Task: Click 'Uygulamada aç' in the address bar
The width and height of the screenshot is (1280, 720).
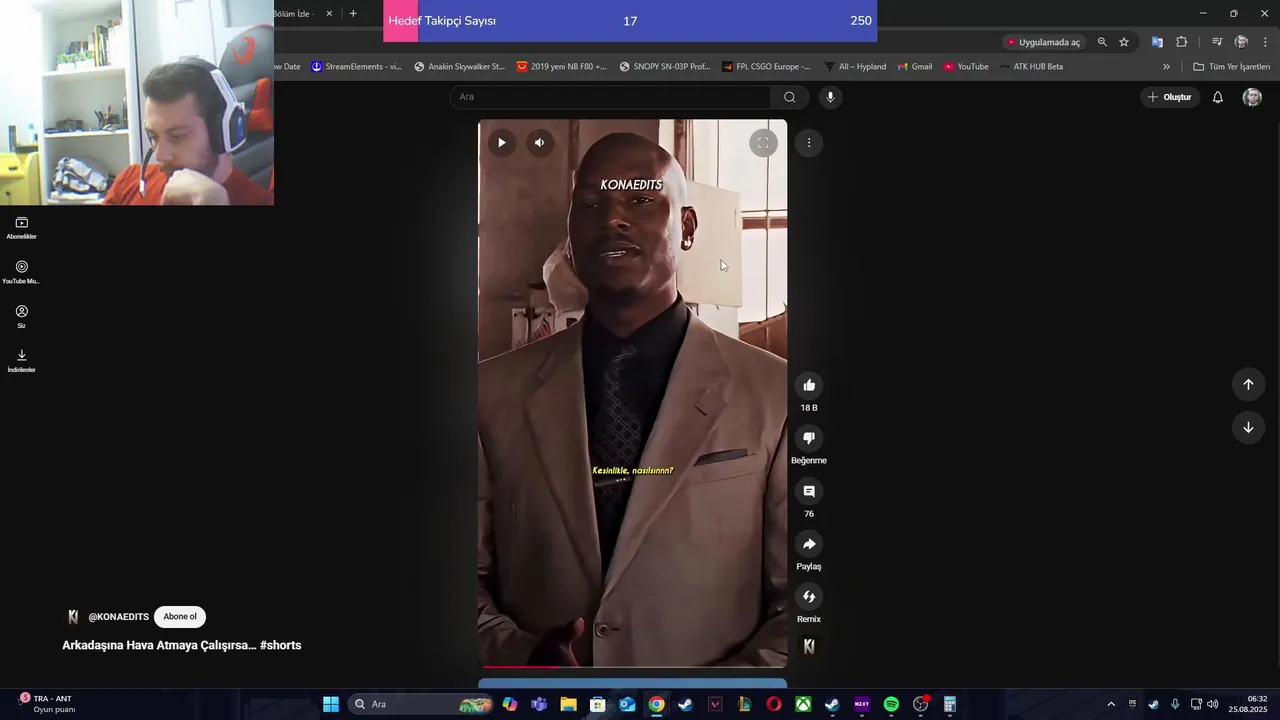Action: 1044,42
